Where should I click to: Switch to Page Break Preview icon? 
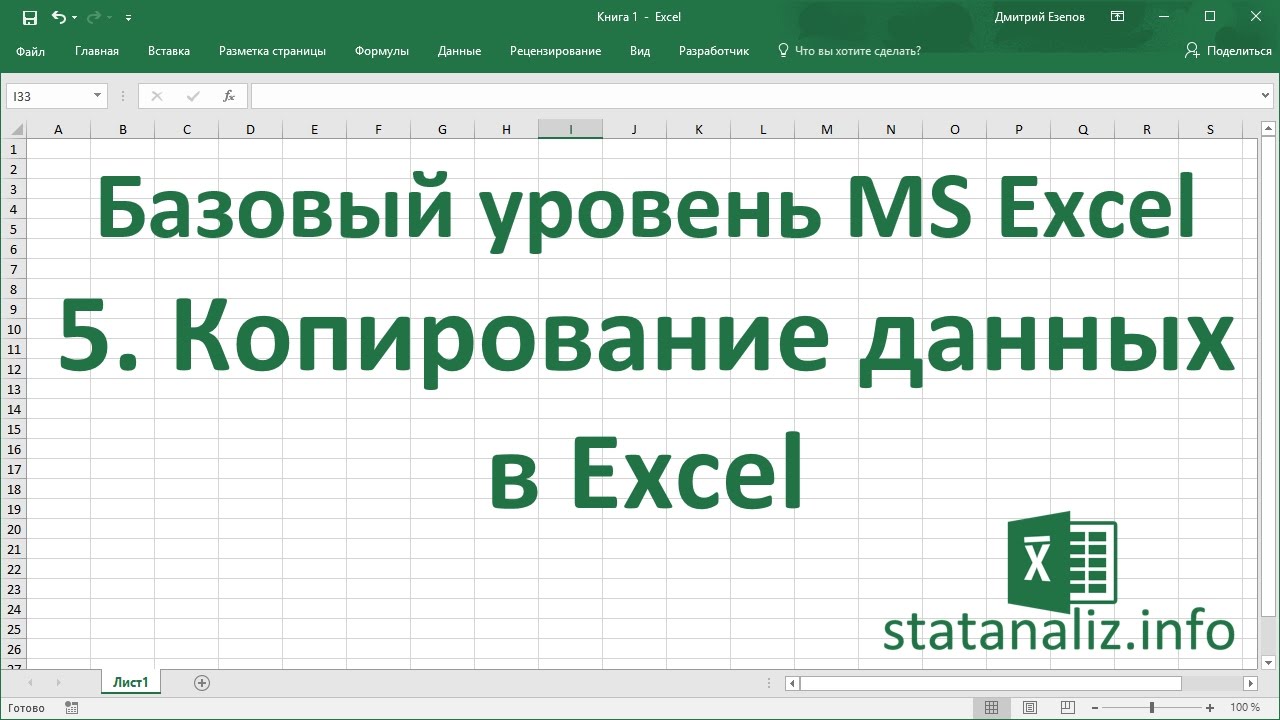click(x=1068, y=708)
